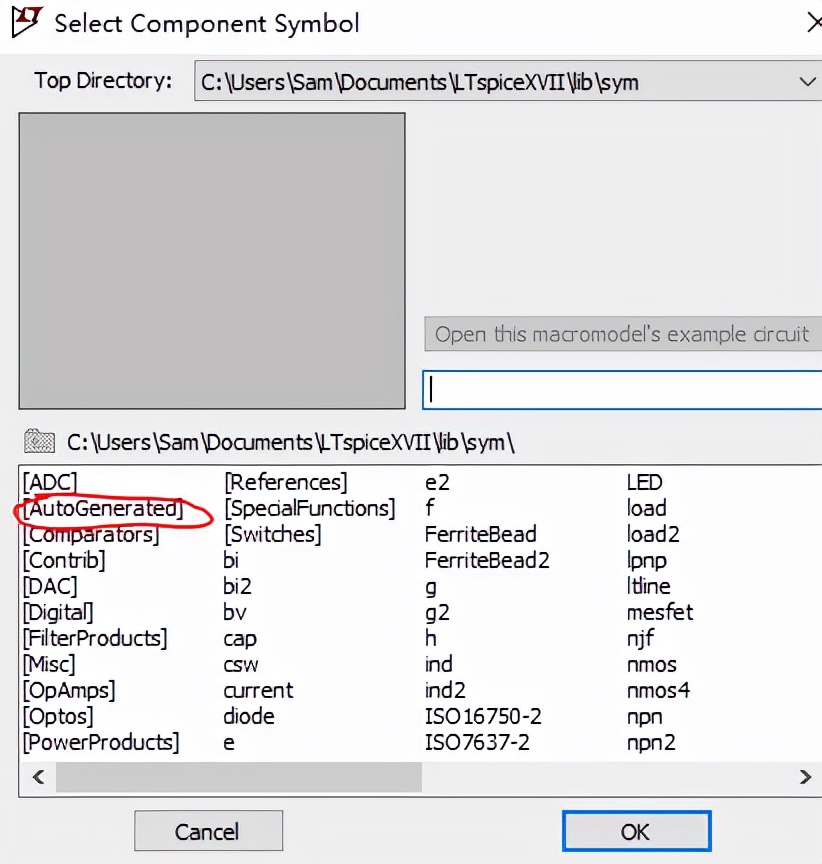Select the load symbol
Viewport: 822px width, 864px height.
[x=646, y=508]
